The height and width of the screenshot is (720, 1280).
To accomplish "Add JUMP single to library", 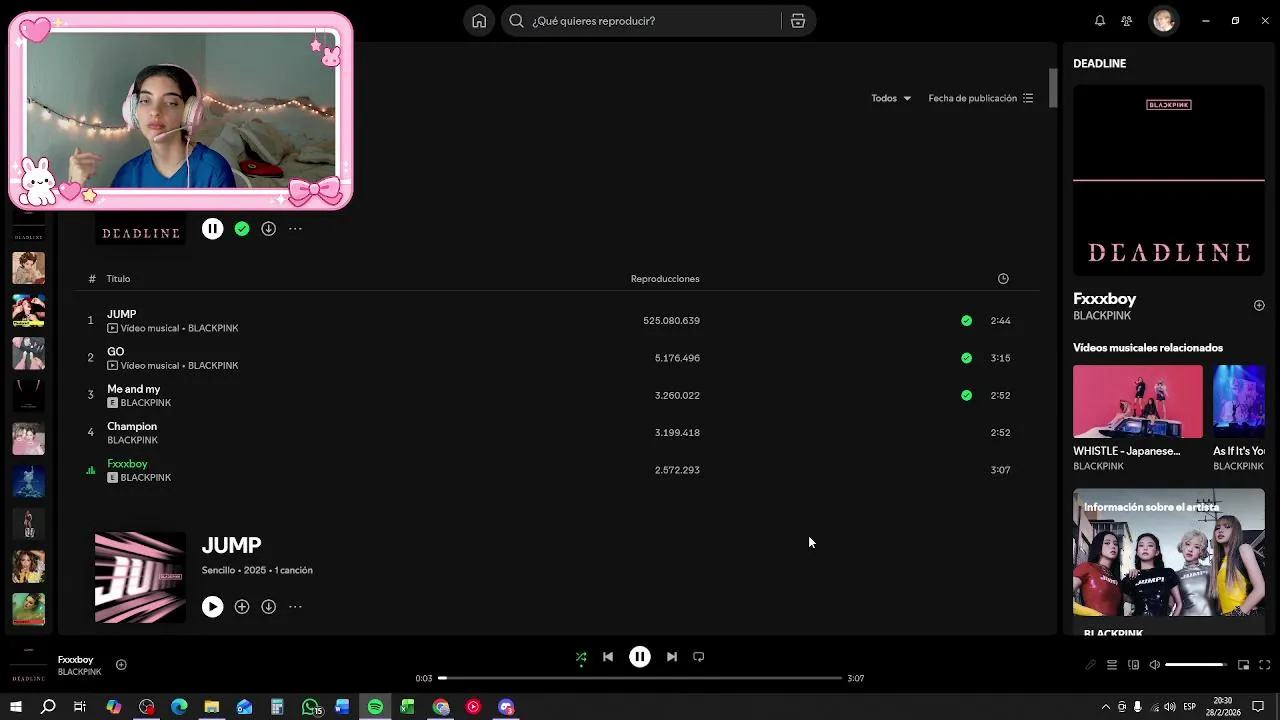I will click(x=242, y=607).
